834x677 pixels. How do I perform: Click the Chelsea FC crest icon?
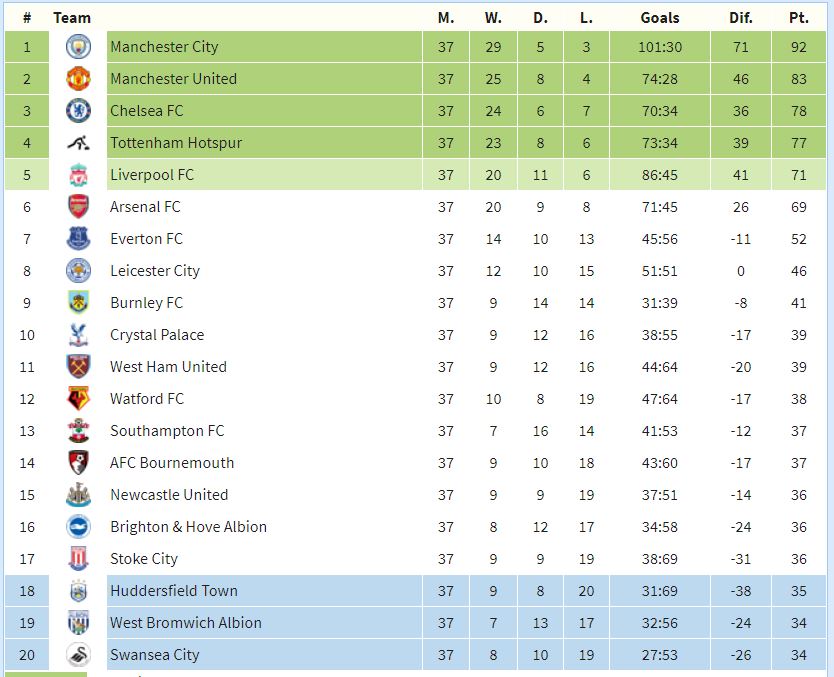pyautogui.click(x=78, y=111)
